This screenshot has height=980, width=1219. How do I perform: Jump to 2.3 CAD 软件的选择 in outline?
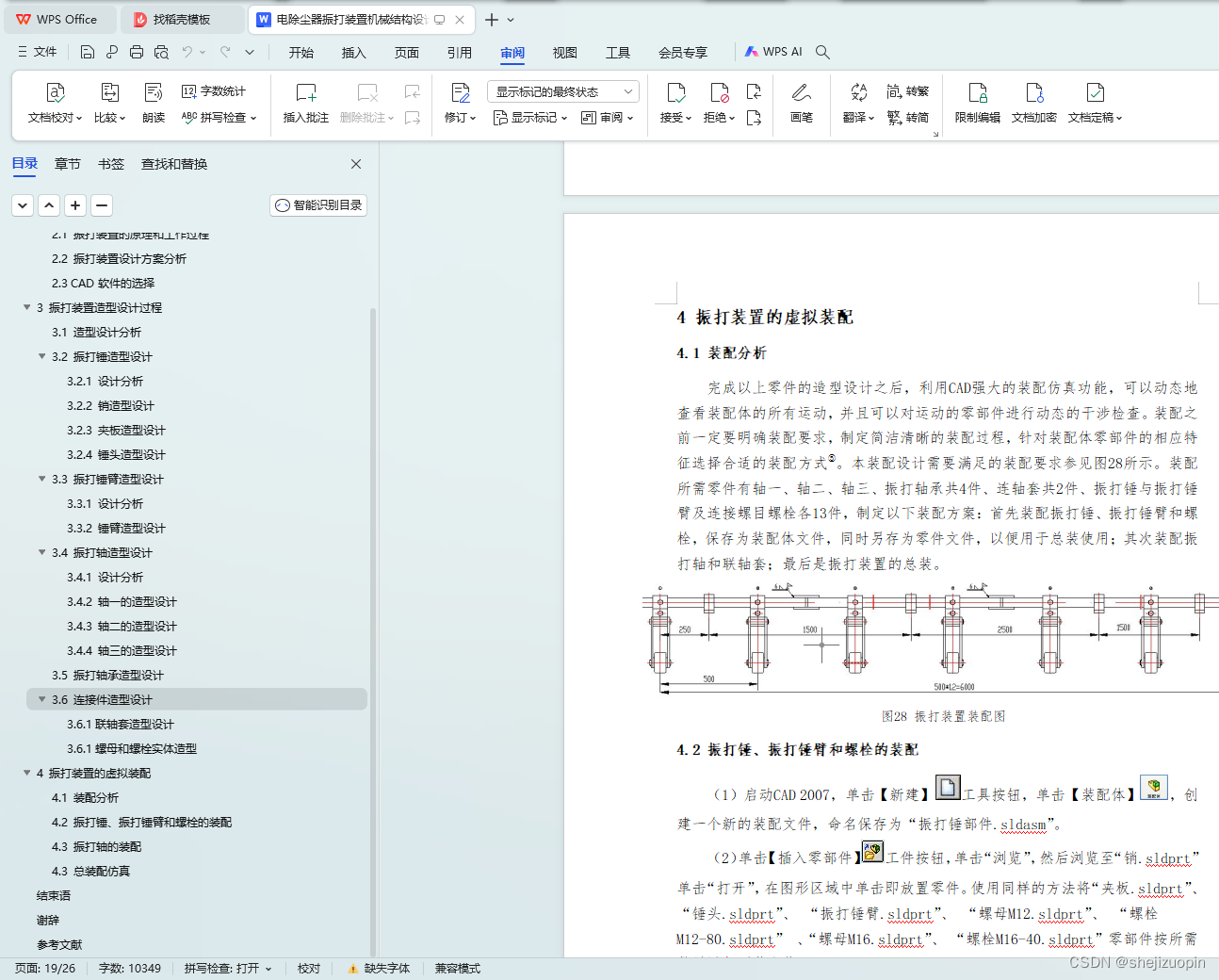coord(103,283)
